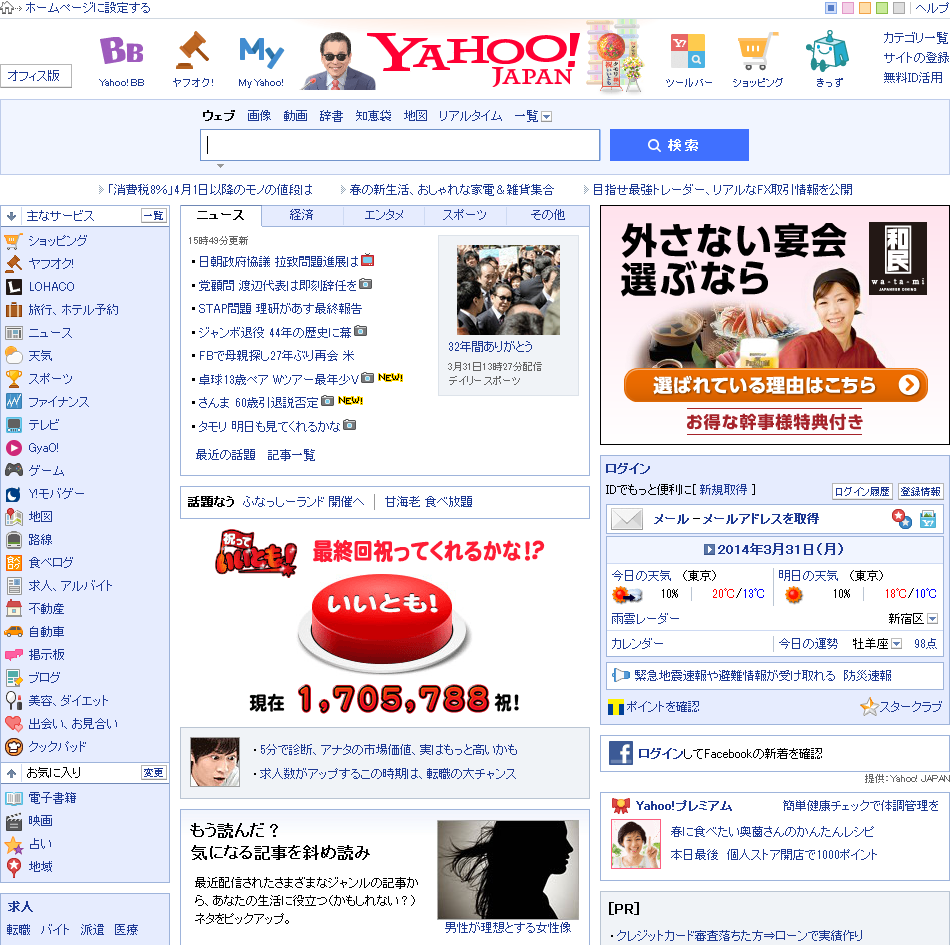Click the mail envelope icon
Screen dimensions: 951x945
[627, 519]
